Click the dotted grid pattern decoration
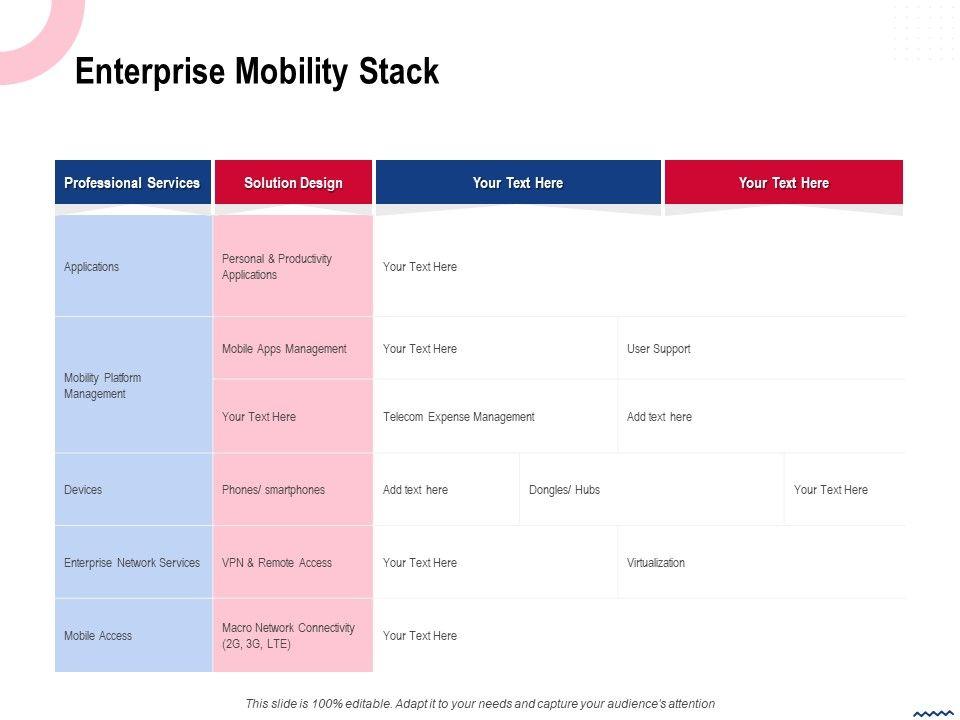960x720 pixels. (922, 32)
